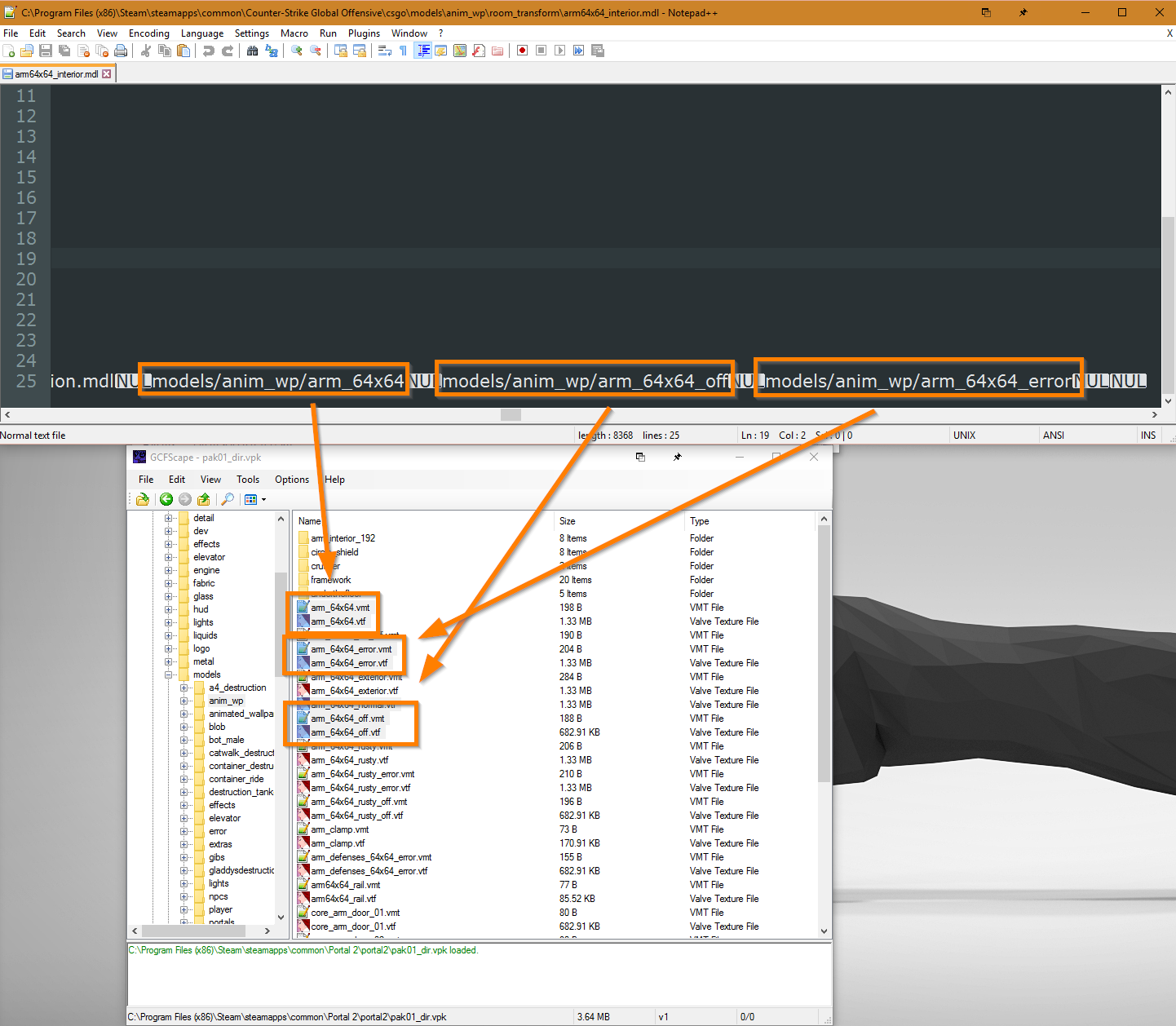
Task: Open the Help menu in GCFScape
Action: pos(334,480)
